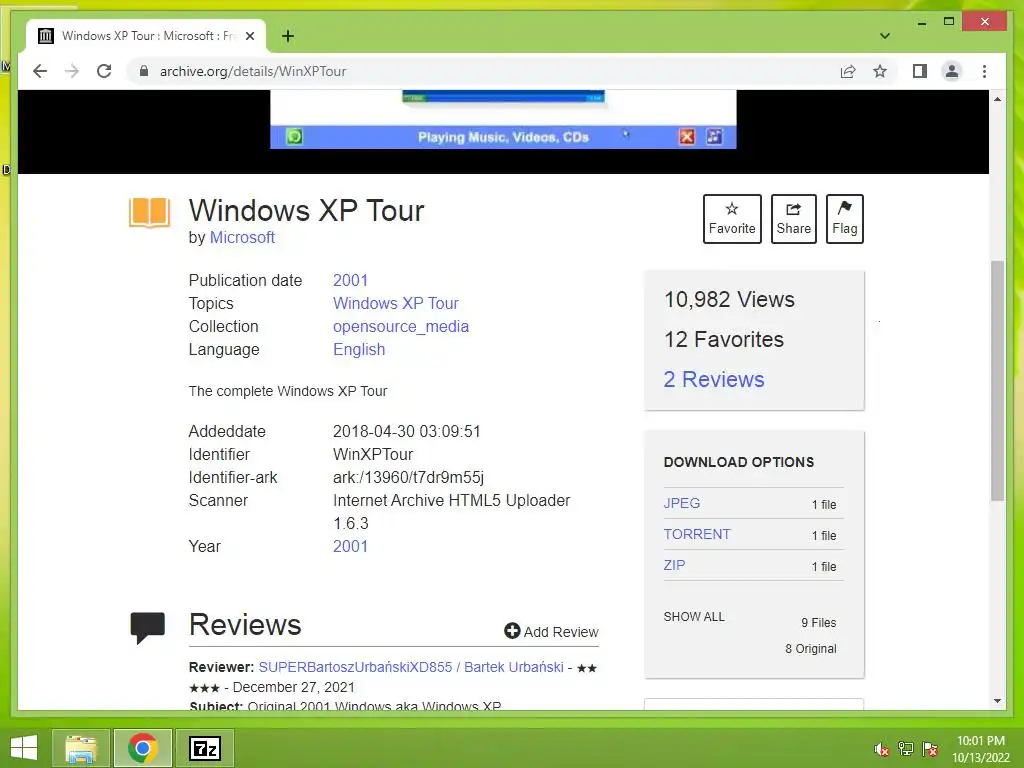Click the Favorite star button
Image resolution: width=1024 pixels, height=768 pixels.
point(732,219)
